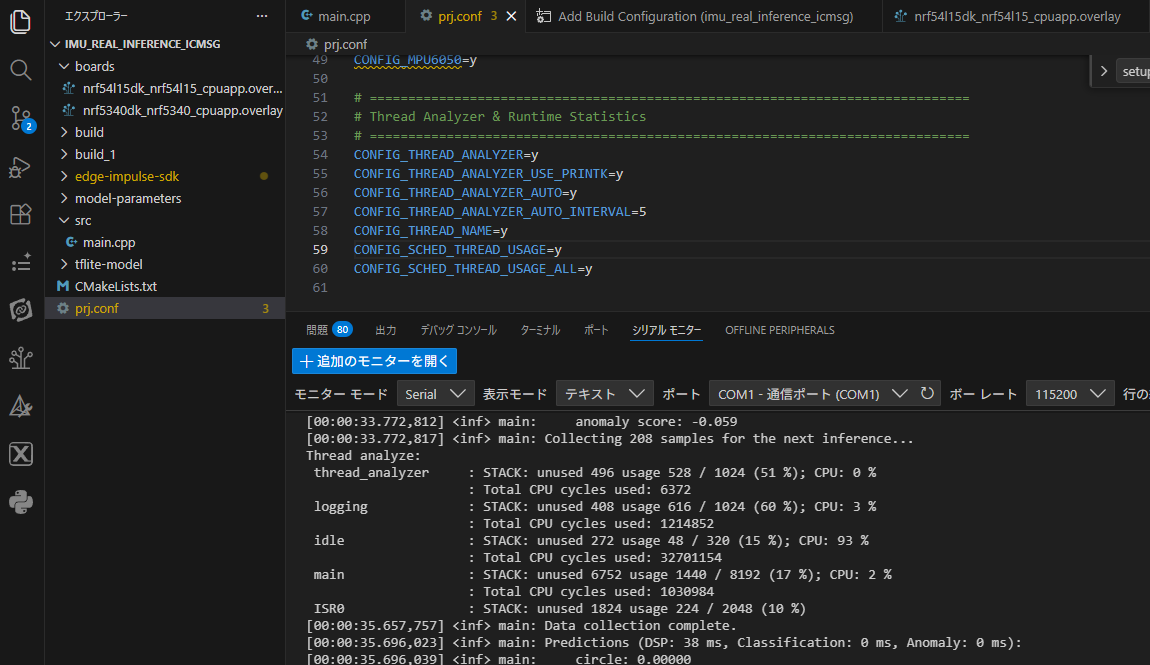Switch to the main.cpp editor tab

(344, 16)
